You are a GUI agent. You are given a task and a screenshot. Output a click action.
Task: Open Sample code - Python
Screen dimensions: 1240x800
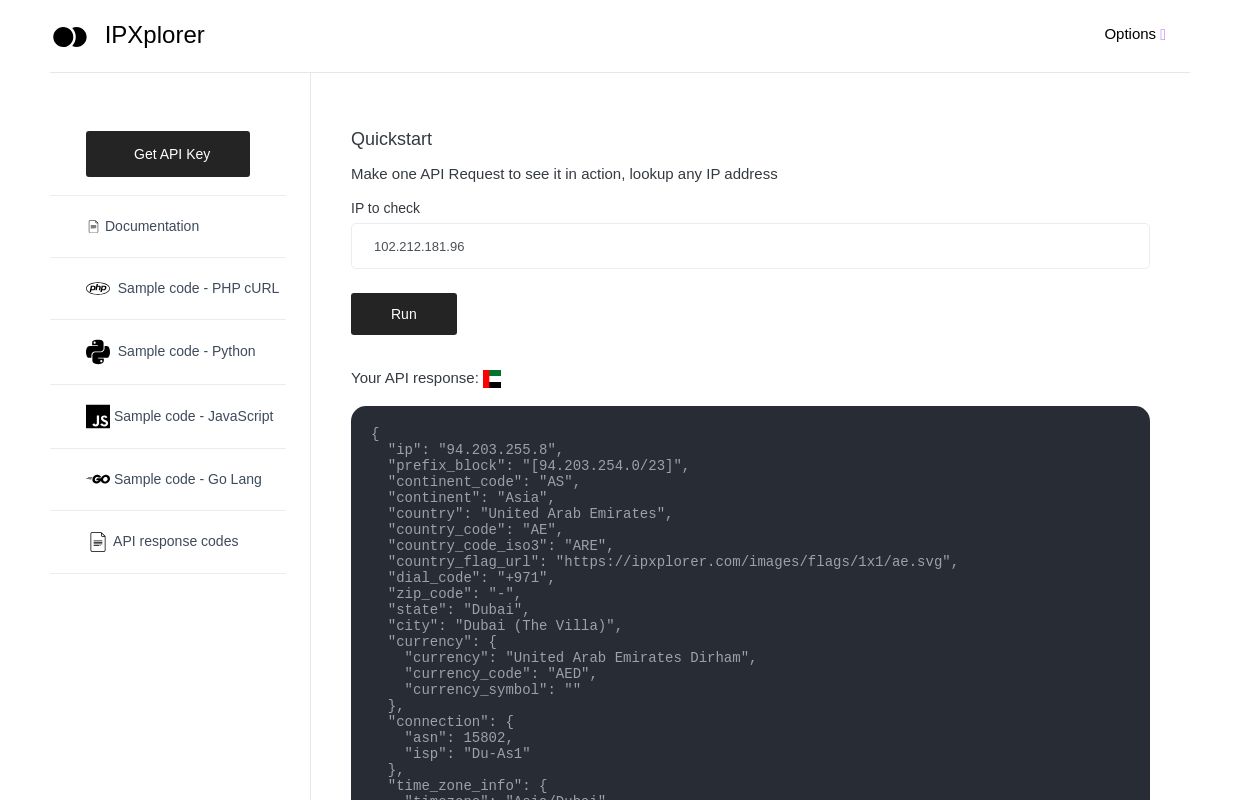[x=186, y=351]
